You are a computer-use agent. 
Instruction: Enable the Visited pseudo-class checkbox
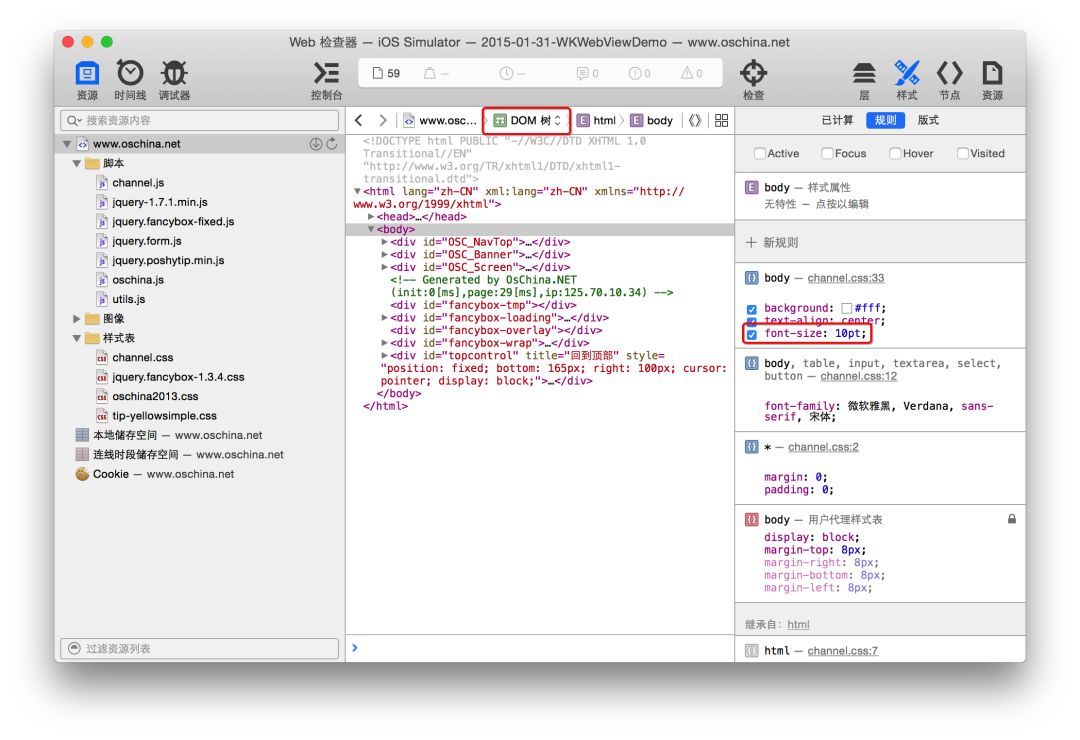pyautogui.click(x=962, y=153)
